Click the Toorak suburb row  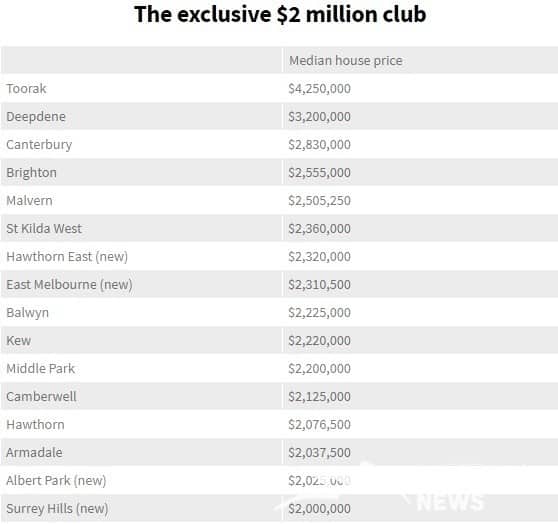pos(279,88)
